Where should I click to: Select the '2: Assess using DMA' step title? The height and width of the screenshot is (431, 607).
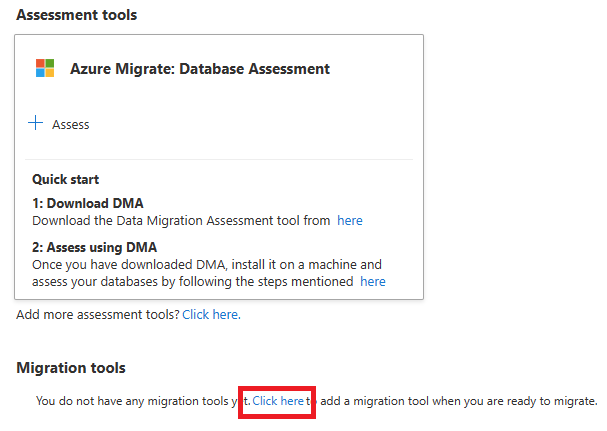pyautogui.click(x=94, y=247)
